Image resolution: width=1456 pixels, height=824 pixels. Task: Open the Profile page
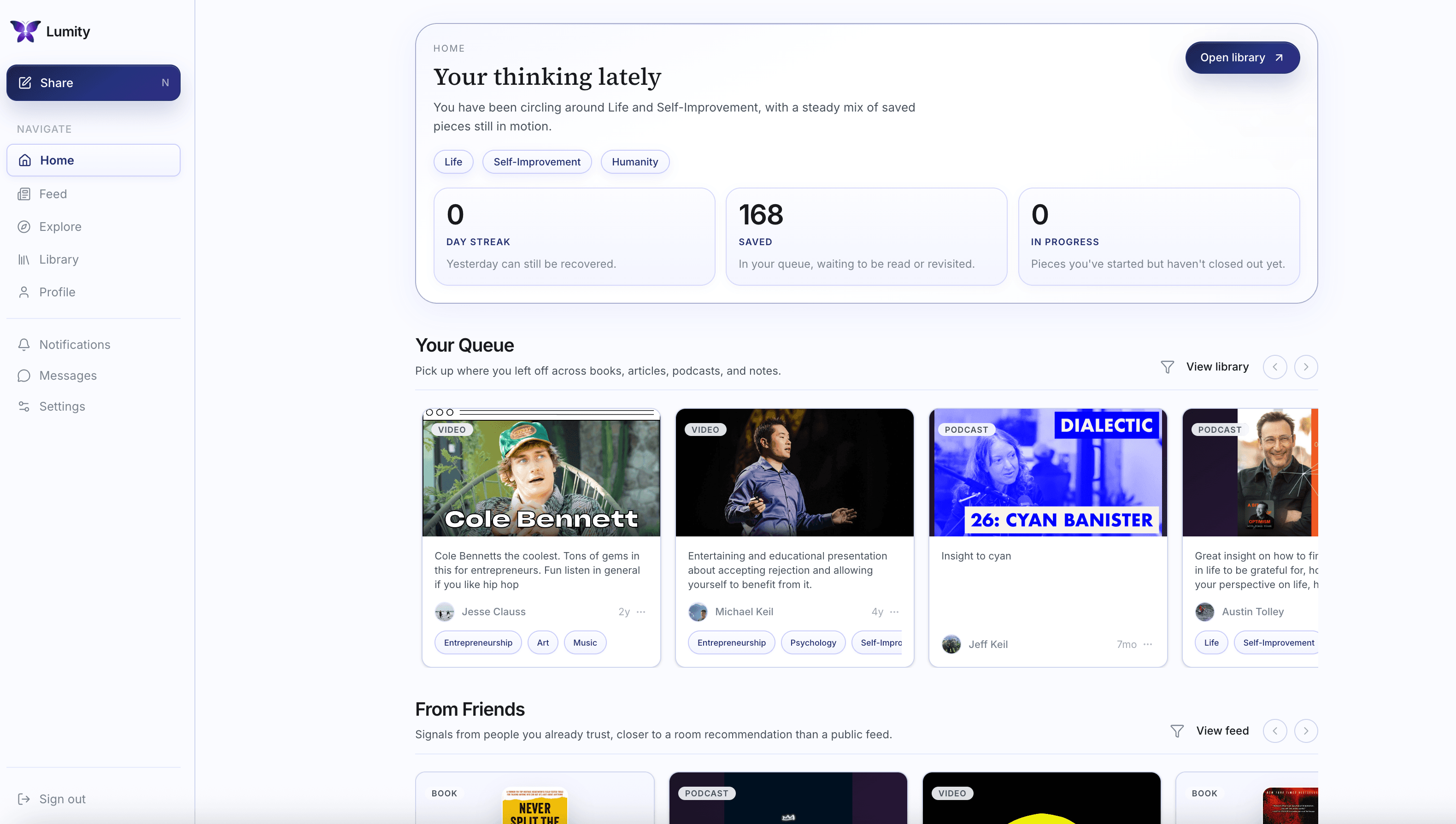coord(94,292)
